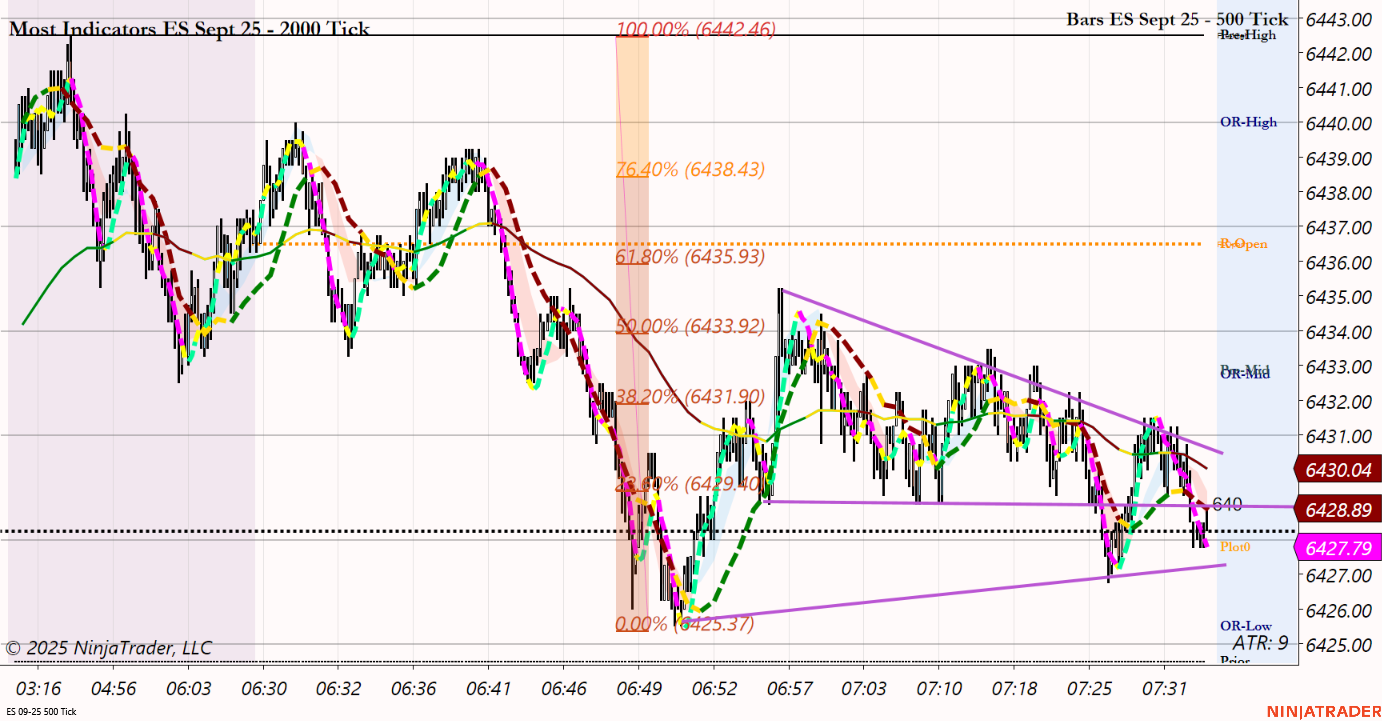Click the 06:46 time axis label
The height and width of the screenshot is (721, 1382).
click(563, 689)
